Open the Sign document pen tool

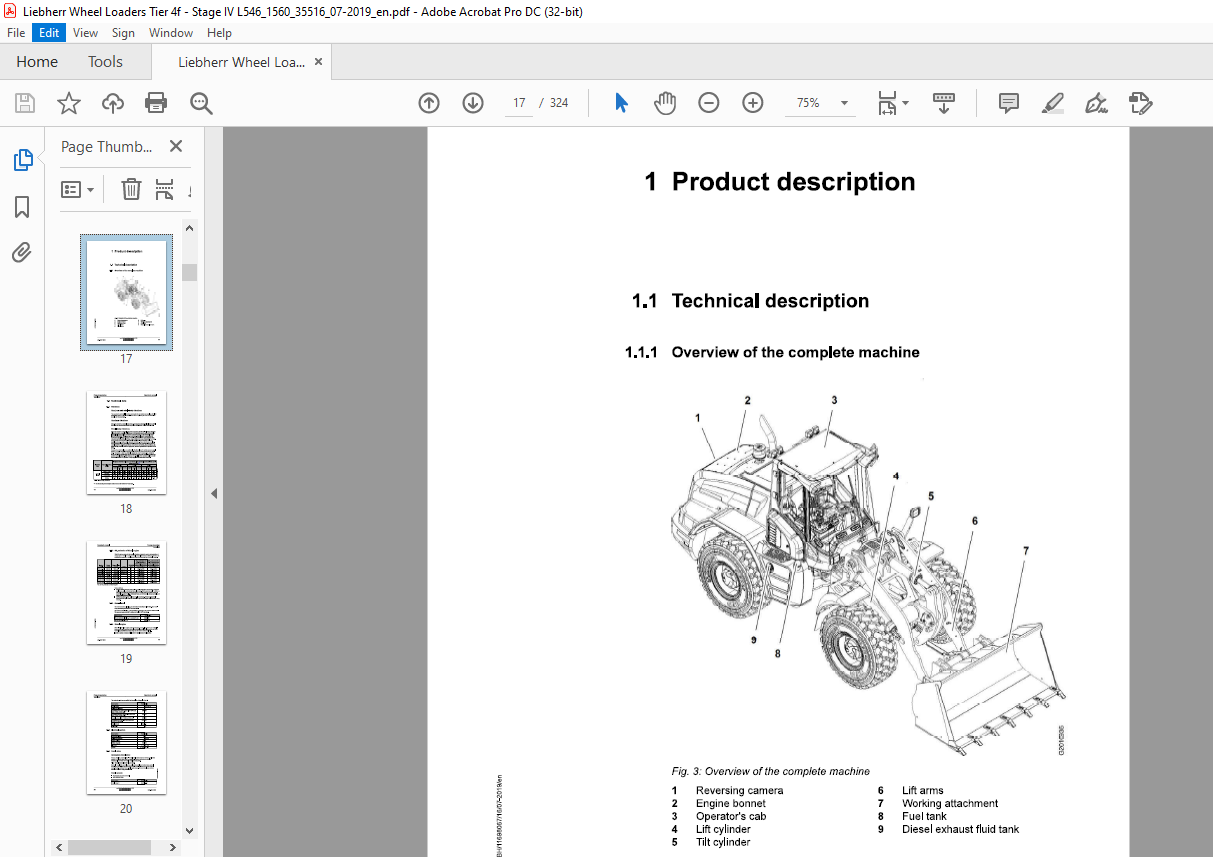pyautogui.click(x=1097, y=103)
